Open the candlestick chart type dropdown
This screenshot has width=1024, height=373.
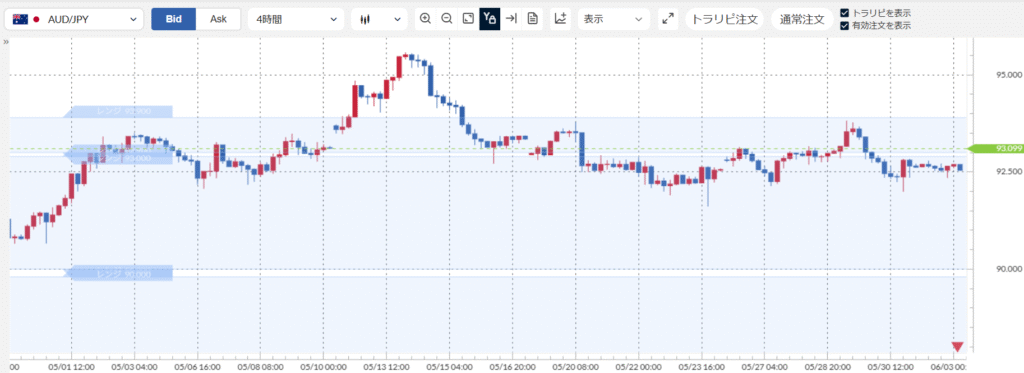379,19
